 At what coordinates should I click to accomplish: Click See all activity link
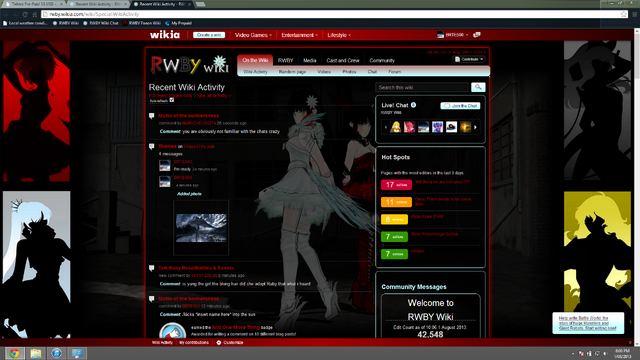(214, 96)
